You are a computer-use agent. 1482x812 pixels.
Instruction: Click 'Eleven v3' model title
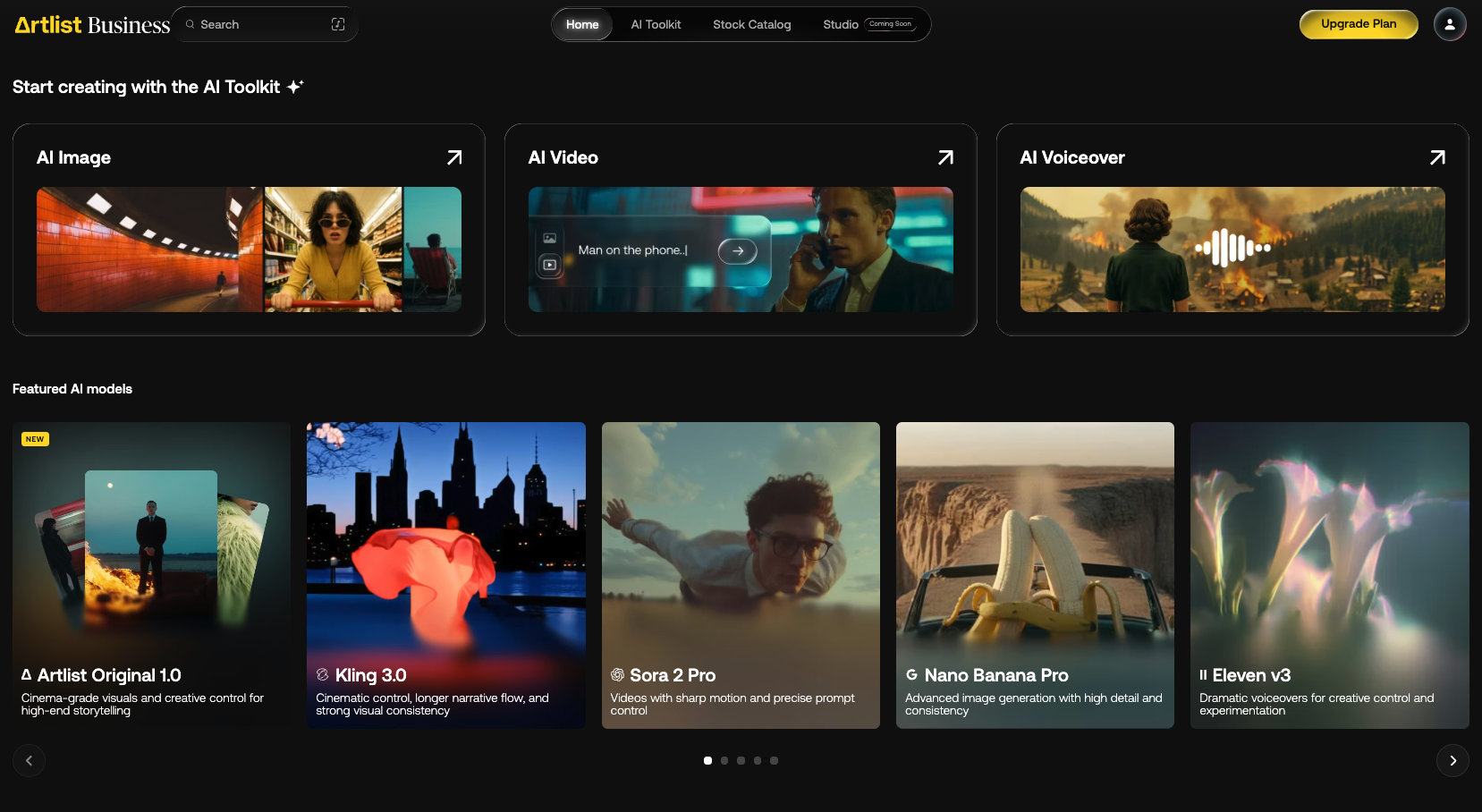1251,675
